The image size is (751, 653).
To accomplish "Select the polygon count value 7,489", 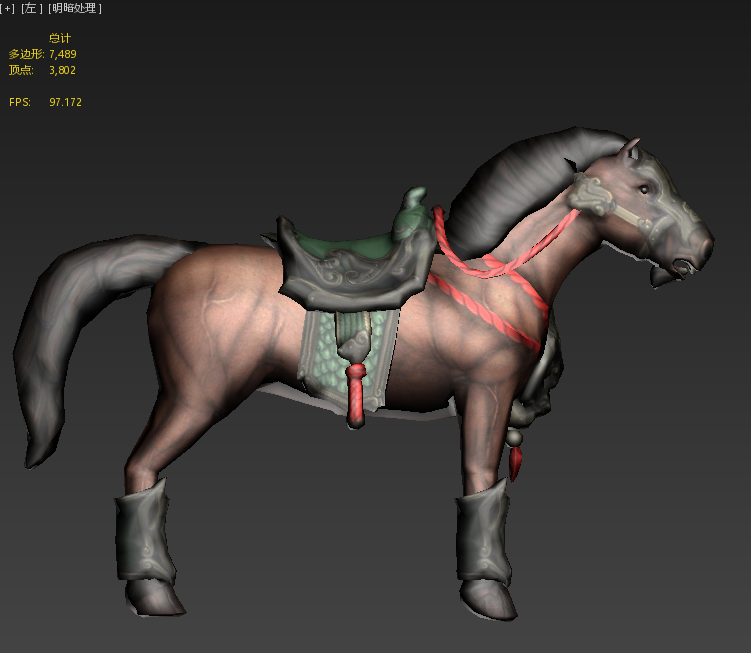I will 63,54.
